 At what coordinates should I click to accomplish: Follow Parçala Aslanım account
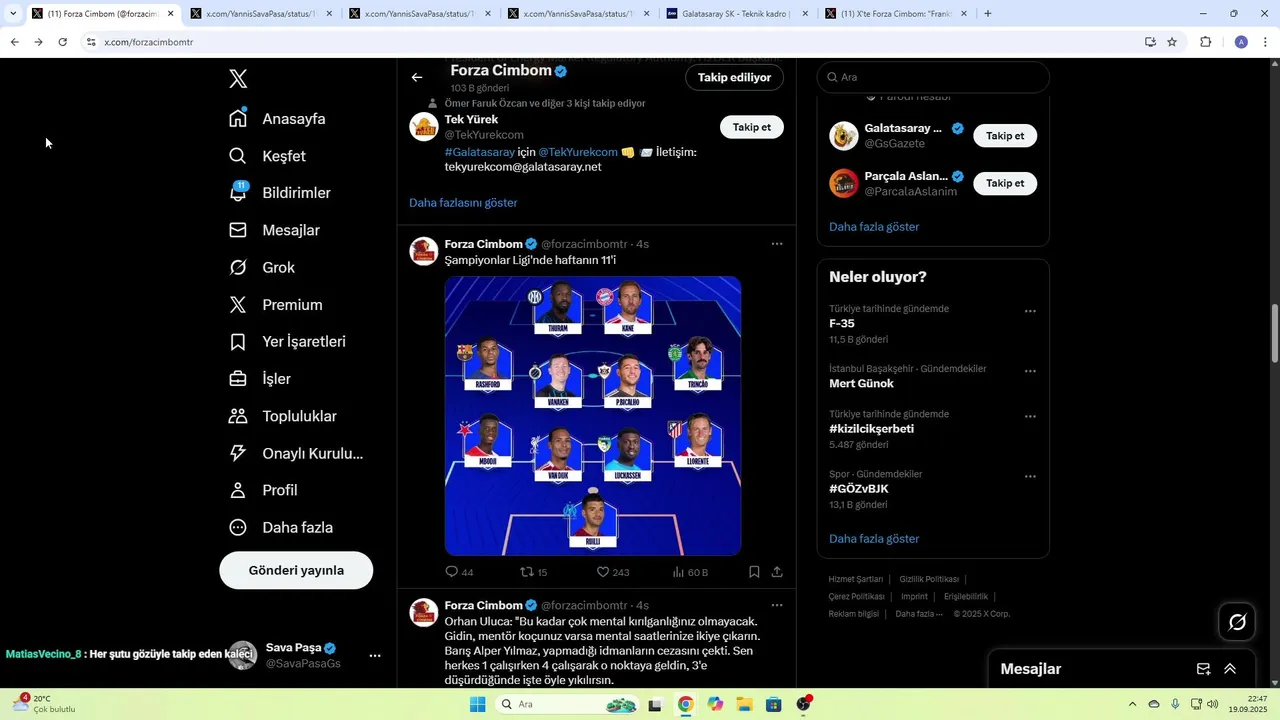tap(1005, 183)
